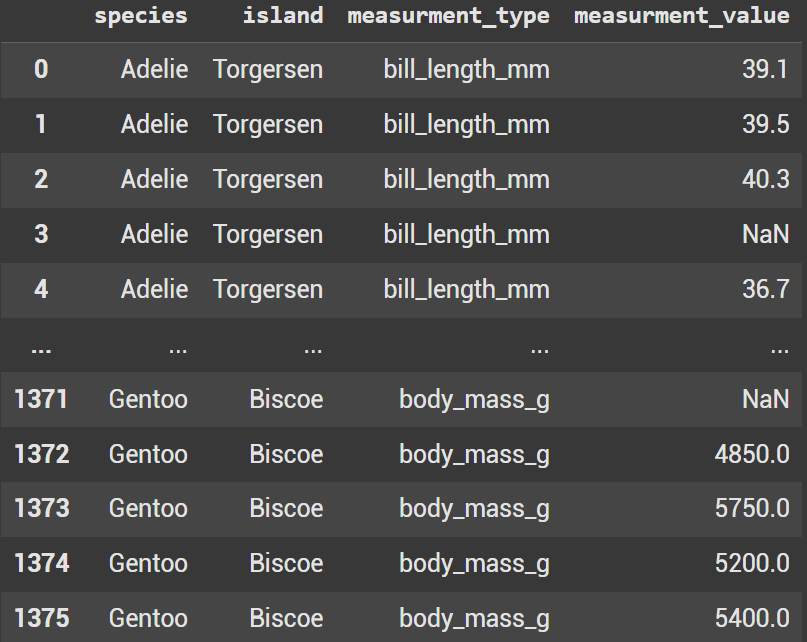Click the species column header
This screenshot has width=807, height=642.
(x=141, y=16)
